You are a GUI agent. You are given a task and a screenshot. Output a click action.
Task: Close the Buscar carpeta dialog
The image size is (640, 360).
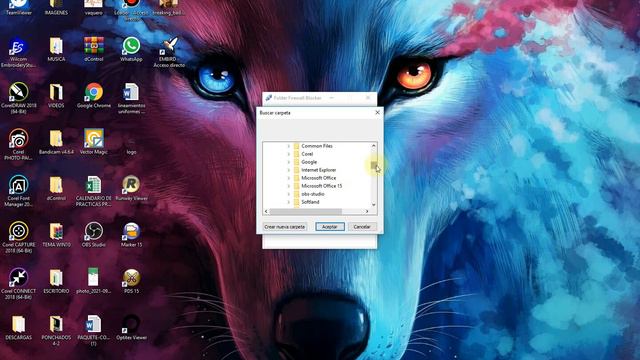[x=377, y=112]
